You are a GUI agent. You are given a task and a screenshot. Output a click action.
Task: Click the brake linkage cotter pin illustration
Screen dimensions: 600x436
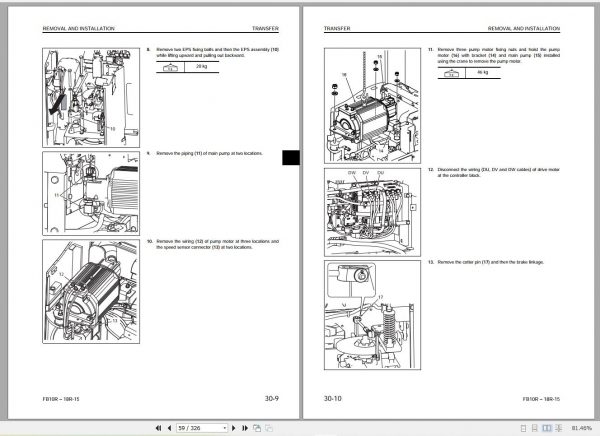click(x=372, y=315)
